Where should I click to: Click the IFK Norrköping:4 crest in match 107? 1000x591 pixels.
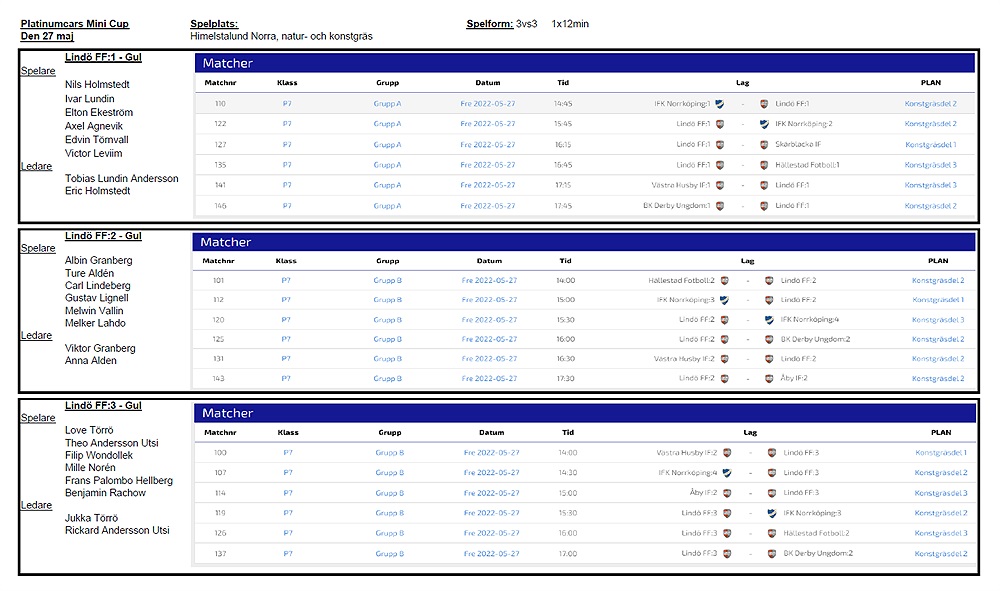[x=727, y=473]
